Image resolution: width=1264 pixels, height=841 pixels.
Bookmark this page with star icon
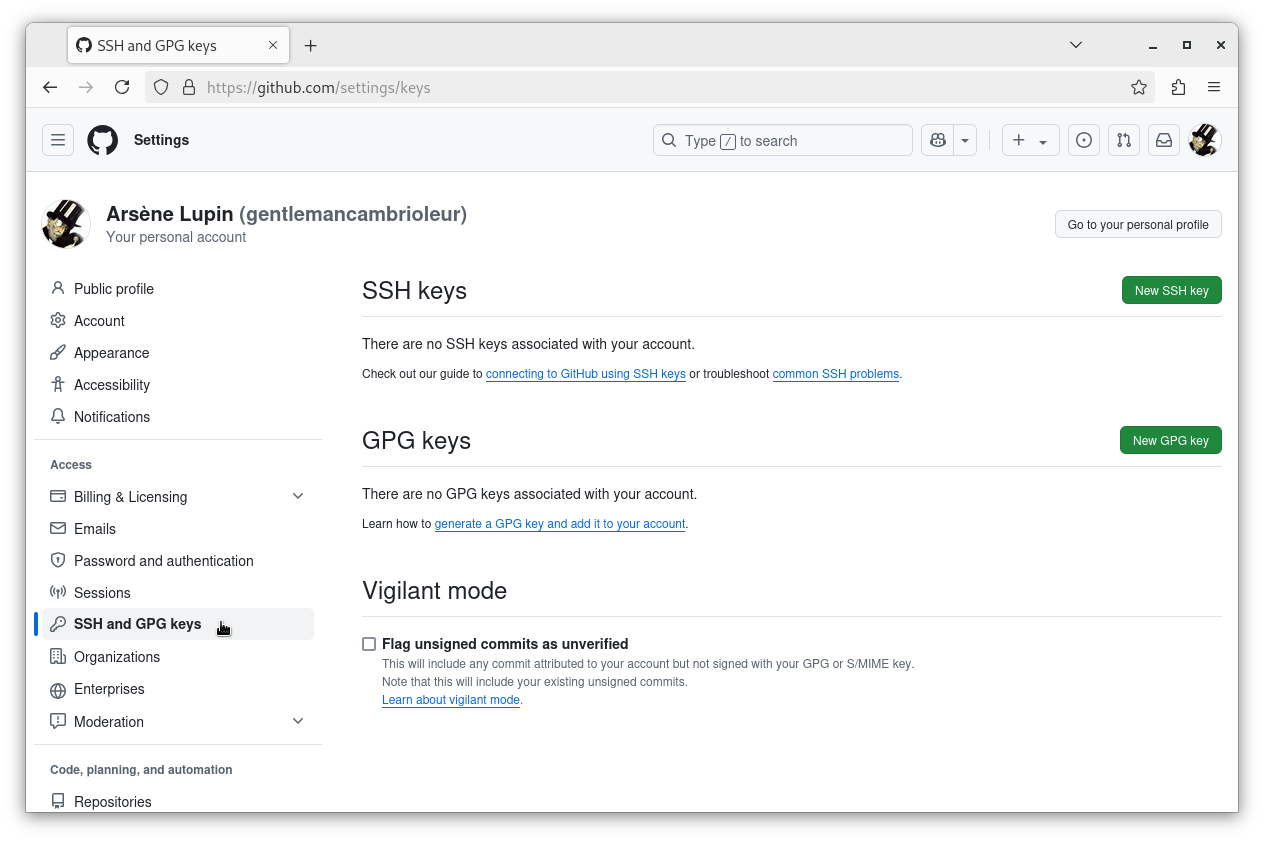click(1139, 88)
